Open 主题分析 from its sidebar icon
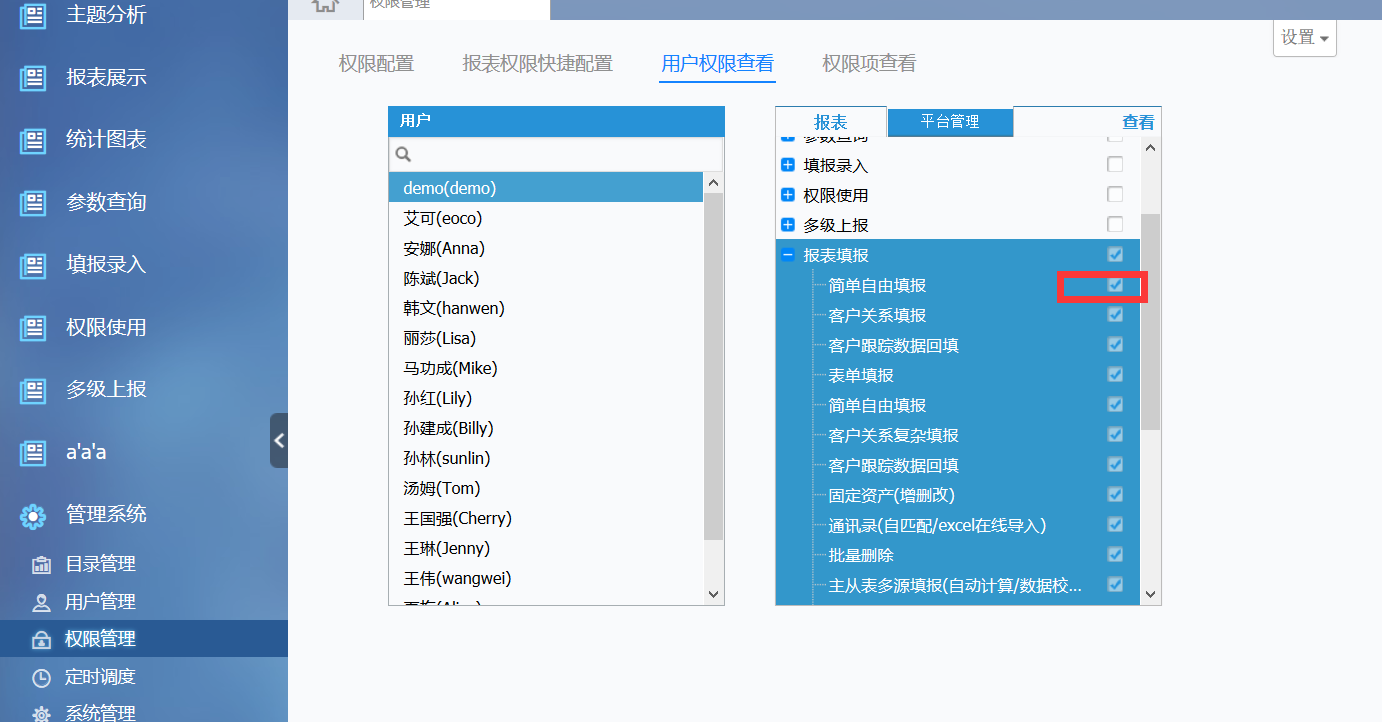Image resolution: width=1382 pixels, height=722 pixels. [33, 15]
